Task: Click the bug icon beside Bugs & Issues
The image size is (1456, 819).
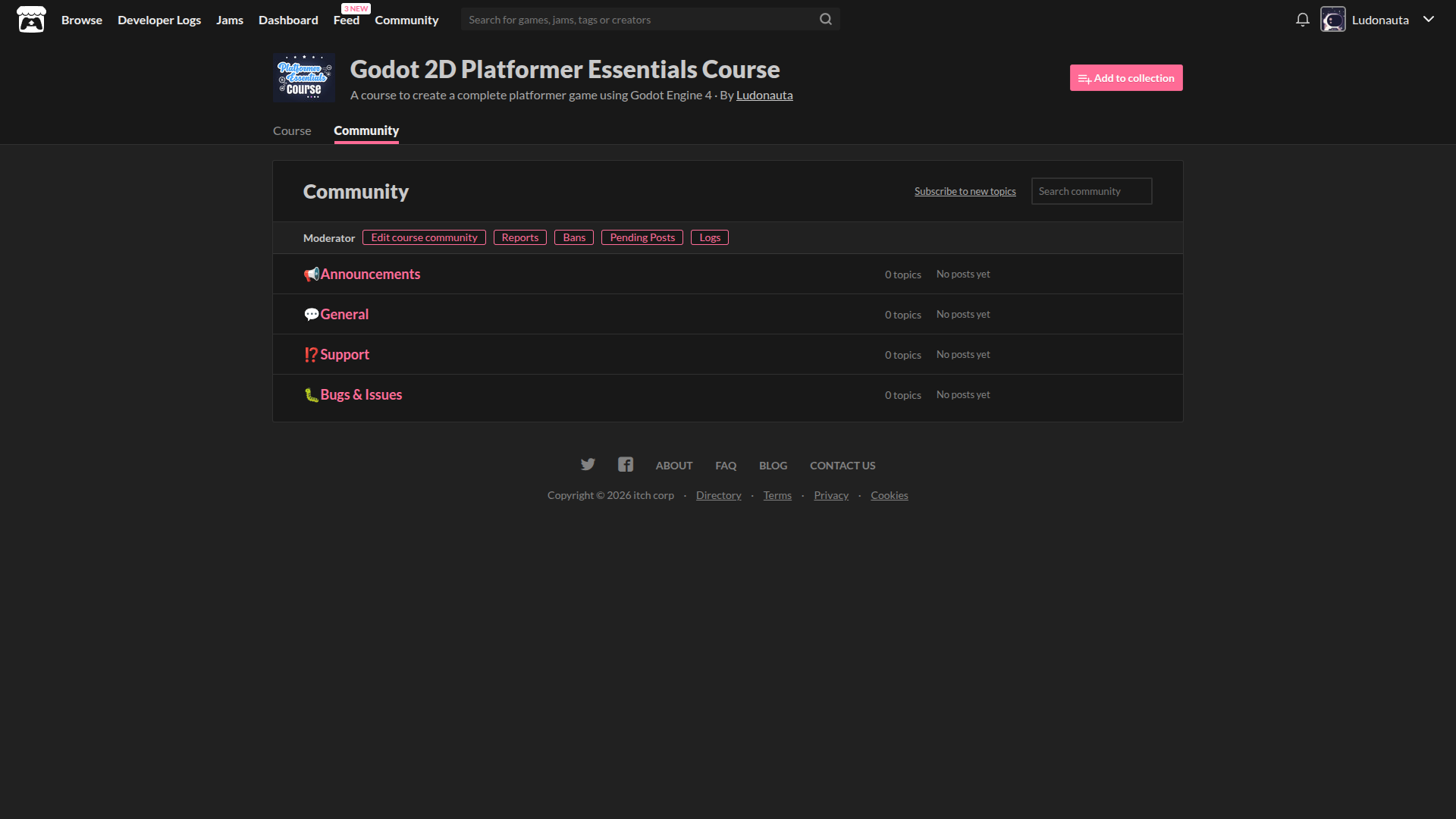Action: click(311, 395)
